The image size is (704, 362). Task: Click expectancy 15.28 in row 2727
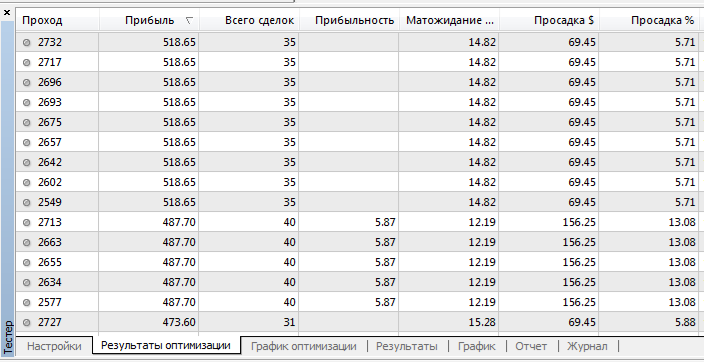tap(482, 322)
